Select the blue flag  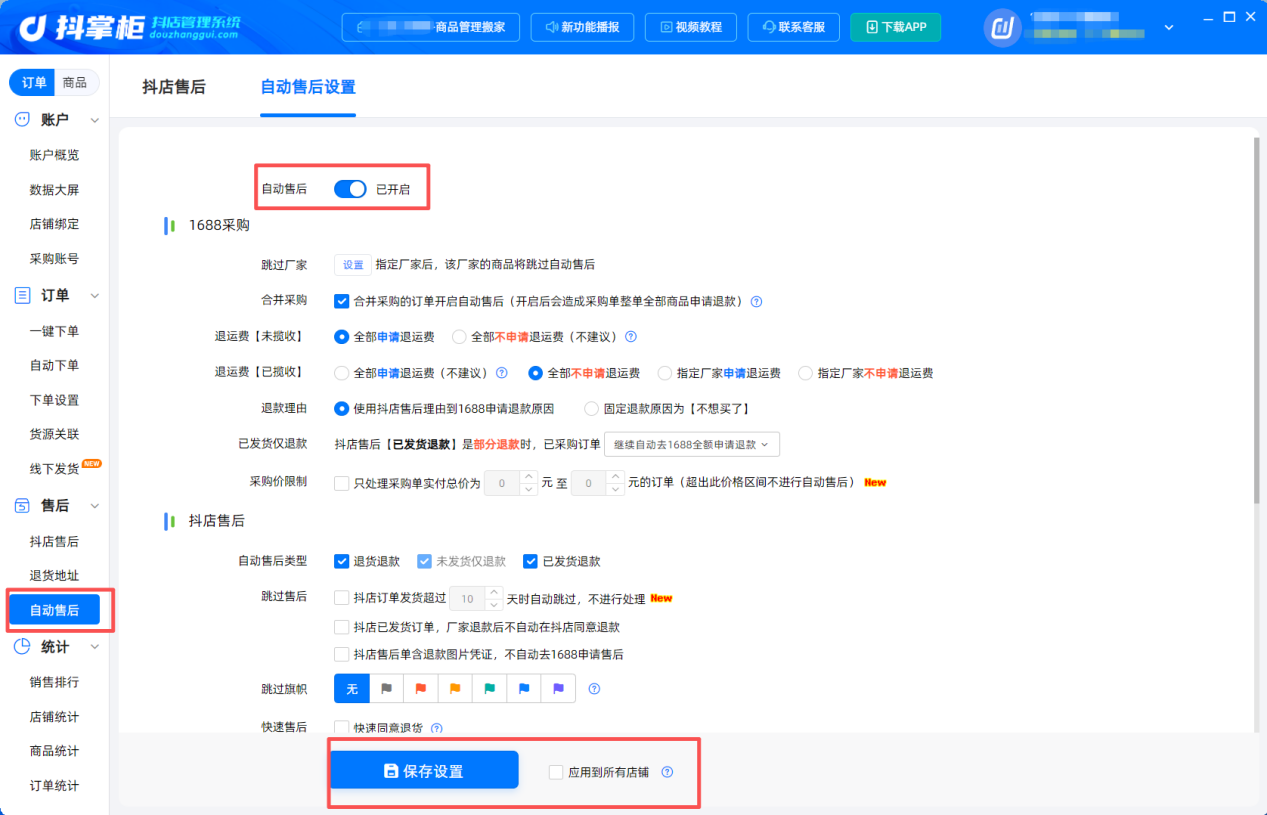[x=524, y=689]
